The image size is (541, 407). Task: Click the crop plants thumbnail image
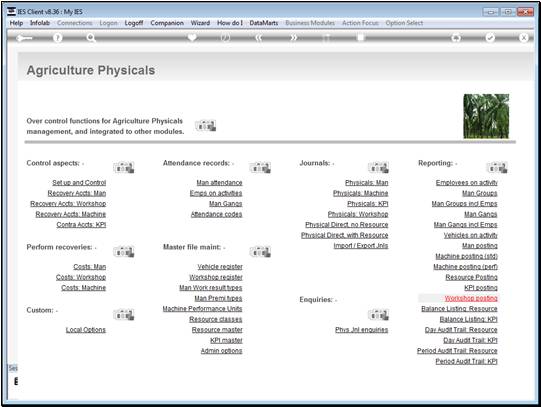[x=486, y=116]
